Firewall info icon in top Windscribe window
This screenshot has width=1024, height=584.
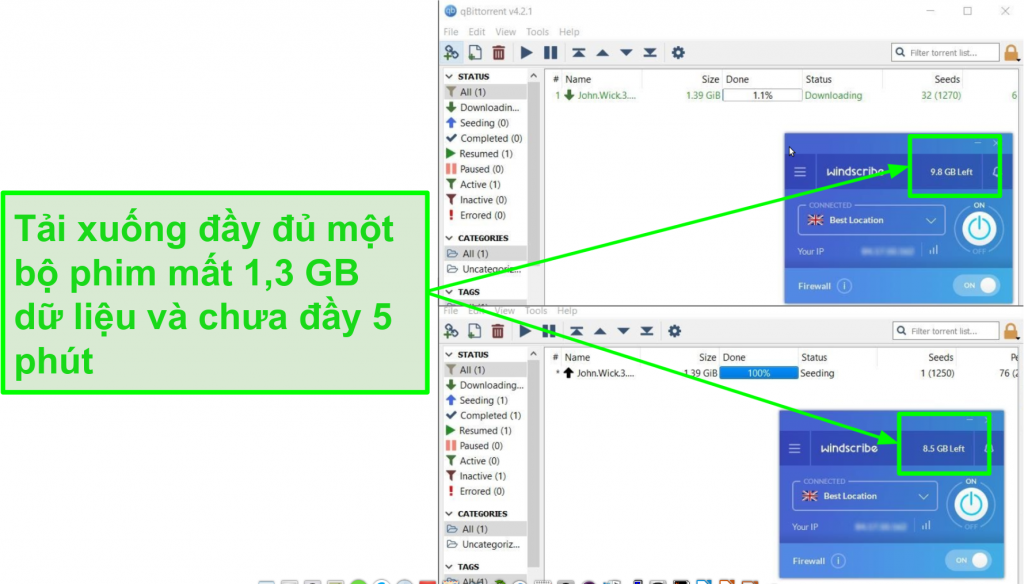(x=844, y=286)
